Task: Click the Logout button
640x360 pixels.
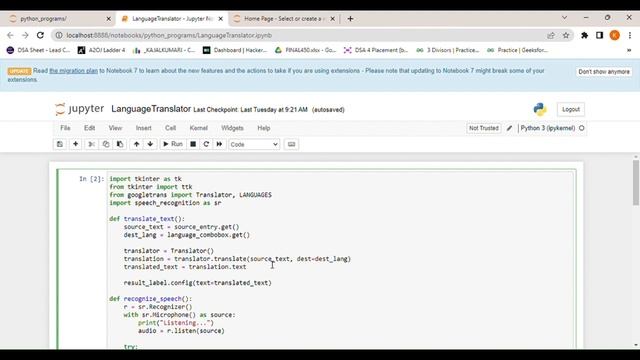Action: pos(571,109)
